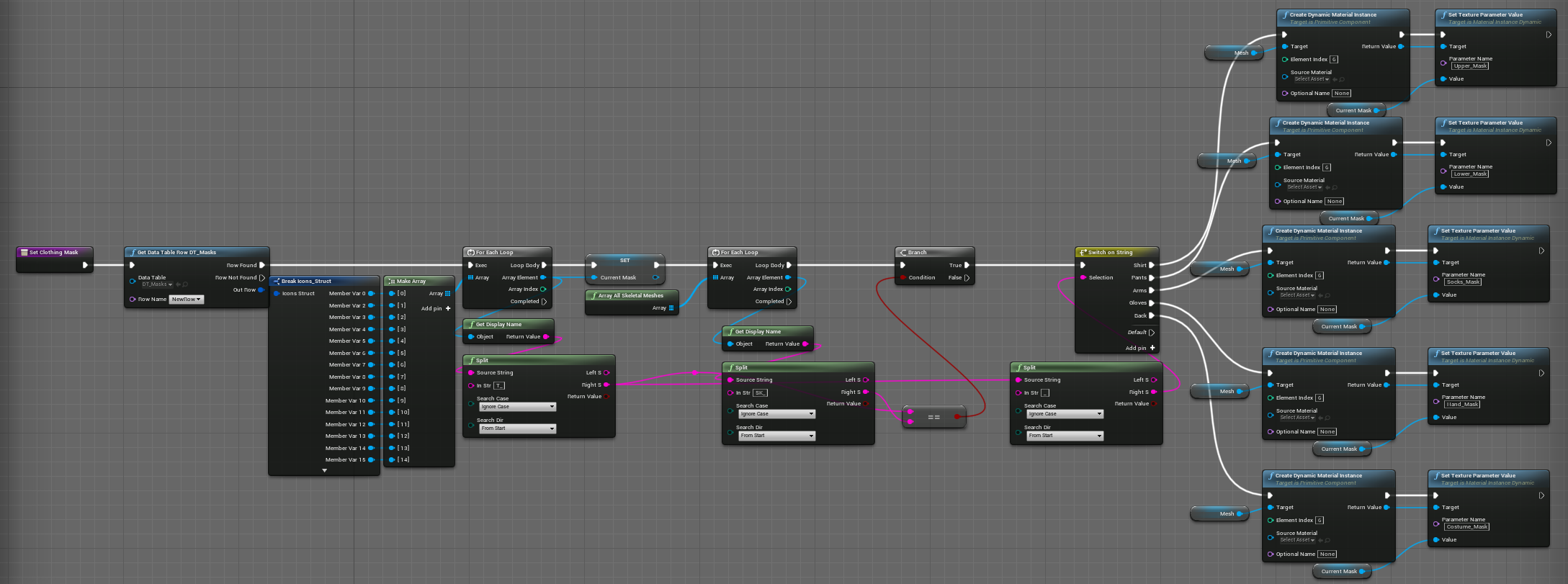The height and width of the screenshot is (584, 1568).
Task: Select the Switch on String node title
Action: point(1110,252)
